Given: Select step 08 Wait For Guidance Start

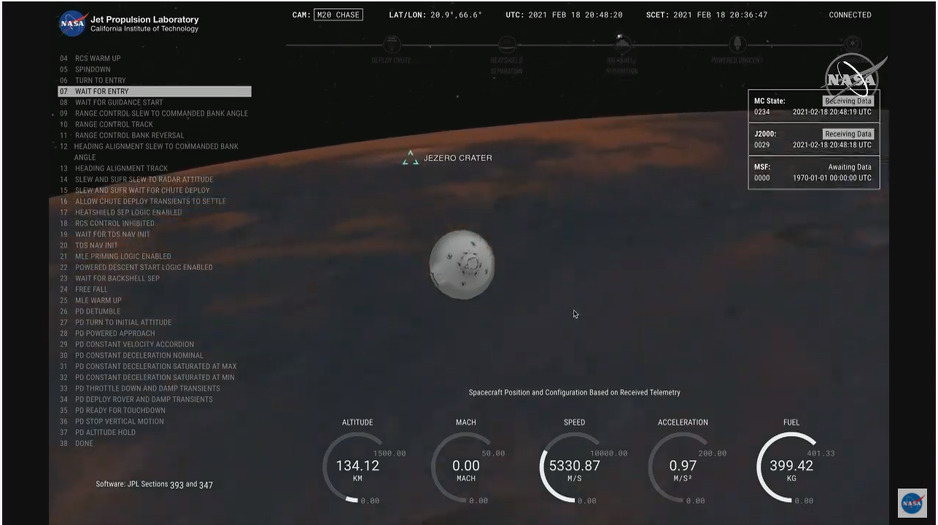Looking at the screenshot, I should point(118,103).
